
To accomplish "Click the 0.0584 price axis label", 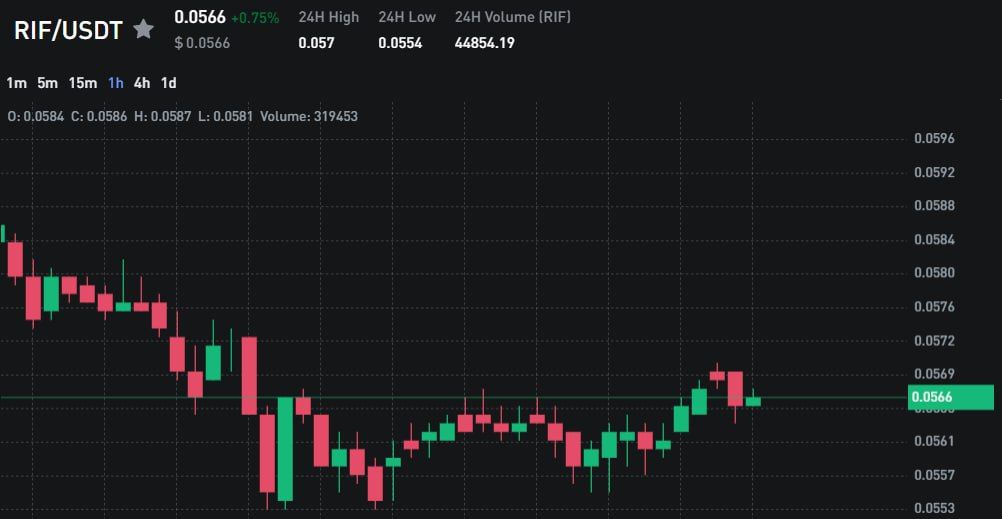I will [x=934, y=240].
